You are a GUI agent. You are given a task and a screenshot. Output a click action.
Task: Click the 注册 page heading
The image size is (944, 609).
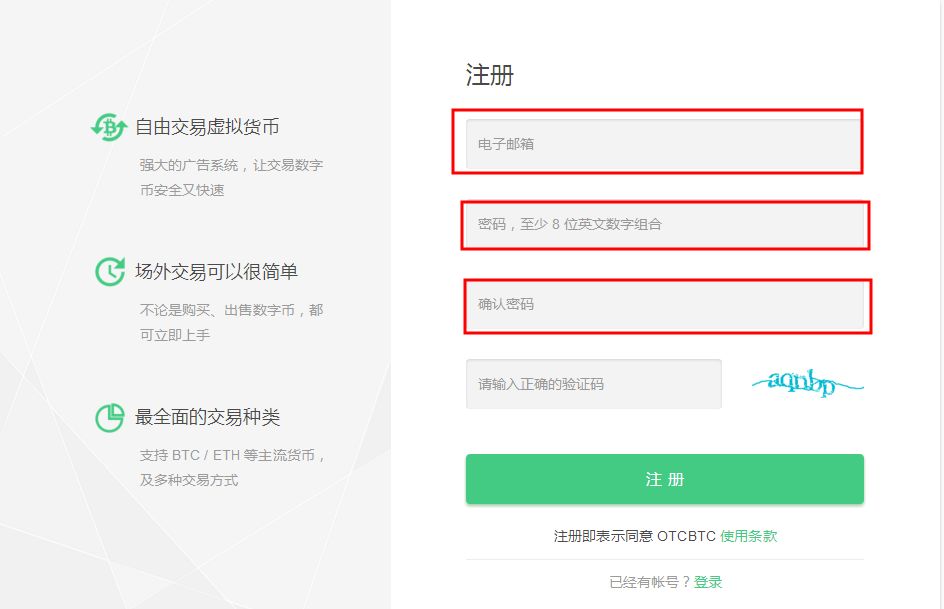click(x=490, y=75)
